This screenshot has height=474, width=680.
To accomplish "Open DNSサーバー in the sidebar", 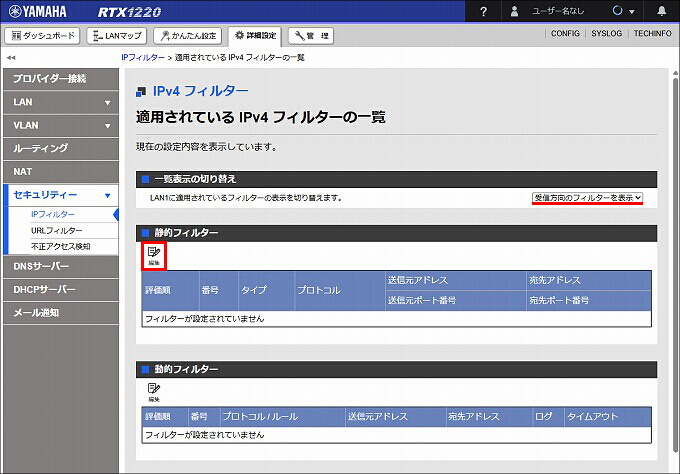I will coord(61,266).
